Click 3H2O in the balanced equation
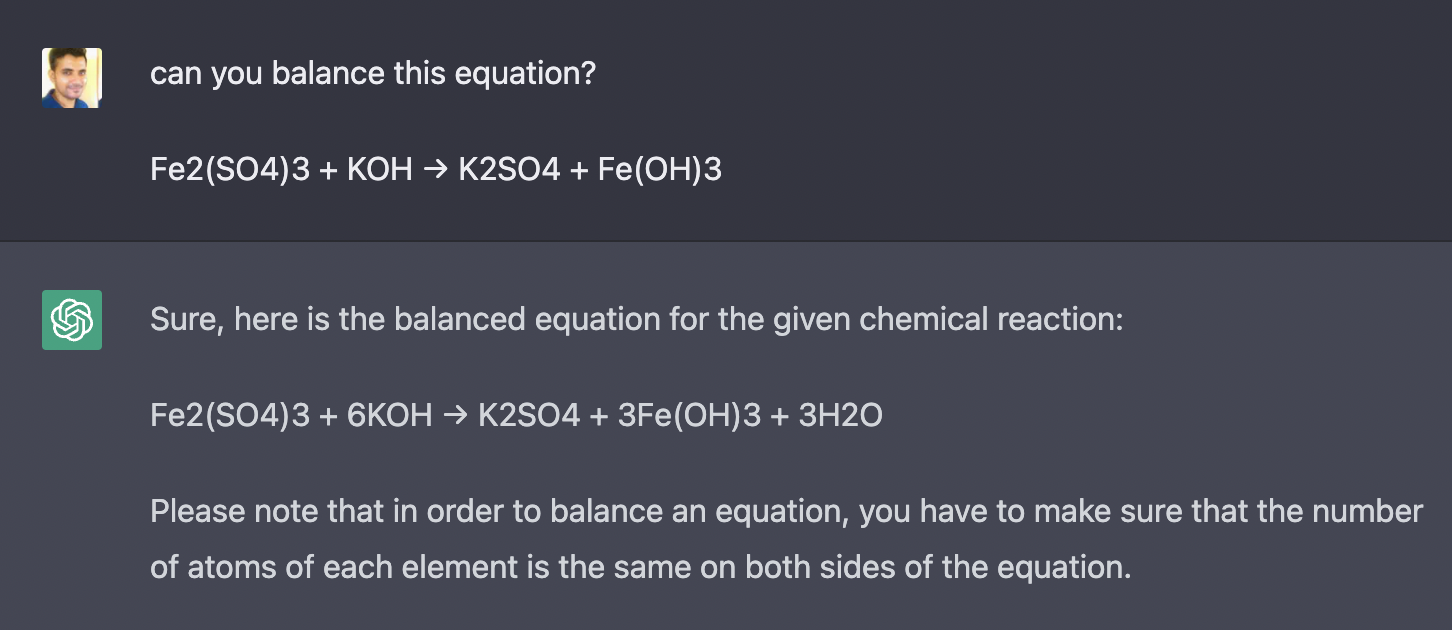This screenshot has width=1452, height=630. [840, 416]
